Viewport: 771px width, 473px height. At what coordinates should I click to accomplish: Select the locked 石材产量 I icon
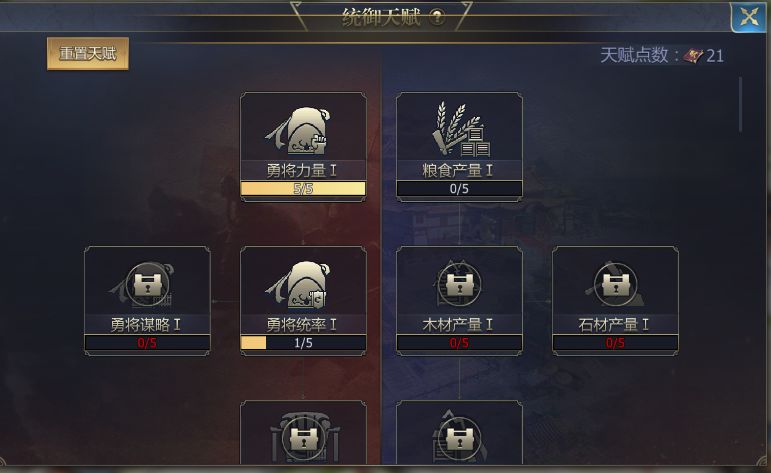[615, 284]
